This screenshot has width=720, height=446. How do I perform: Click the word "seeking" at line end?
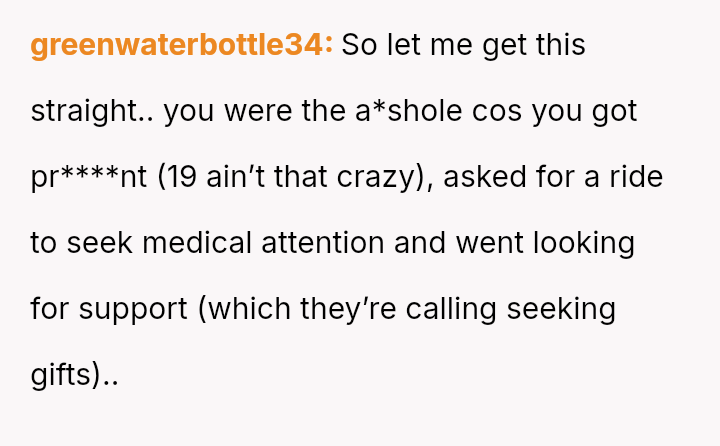coord(561,309)
